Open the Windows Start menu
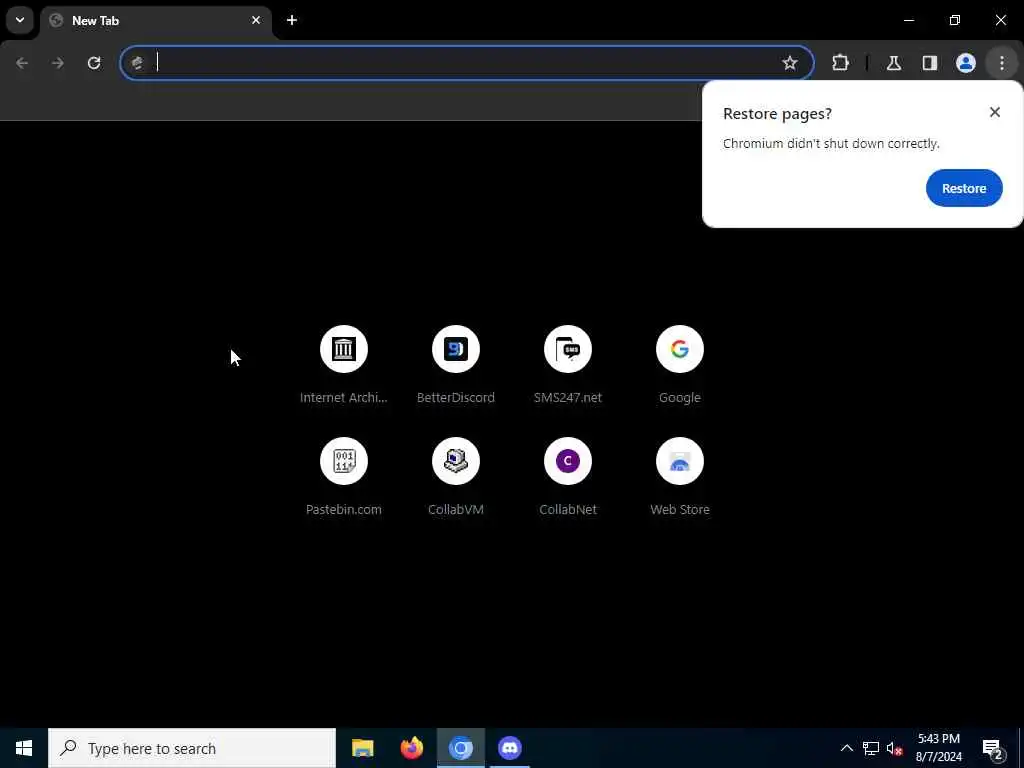Screen dimensions: 1024x768 click(24, 748)
